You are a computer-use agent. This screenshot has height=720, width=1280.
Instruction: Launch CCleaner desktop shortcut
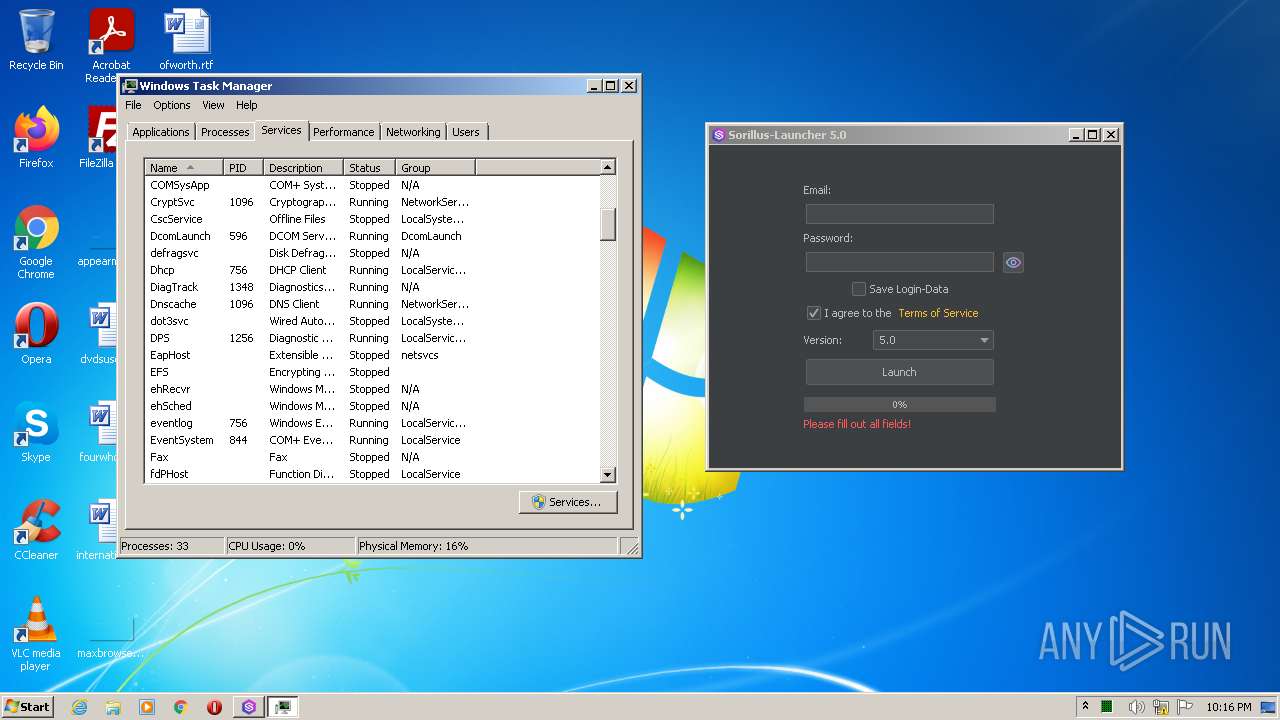click(x=36, y=529)
